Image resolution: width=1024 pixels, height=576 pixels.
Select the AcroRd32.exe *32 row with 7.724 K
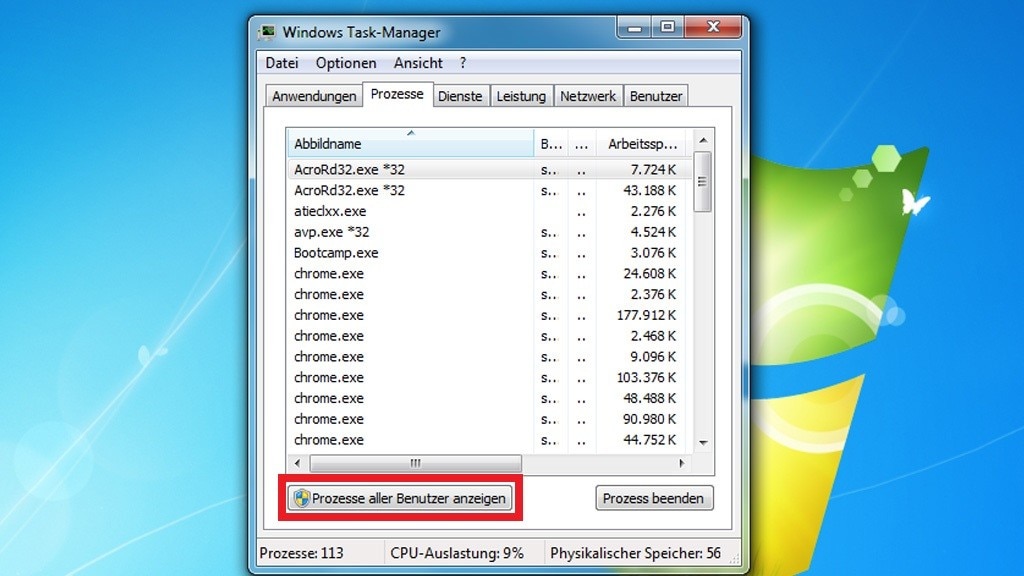(x=488, y=169)
